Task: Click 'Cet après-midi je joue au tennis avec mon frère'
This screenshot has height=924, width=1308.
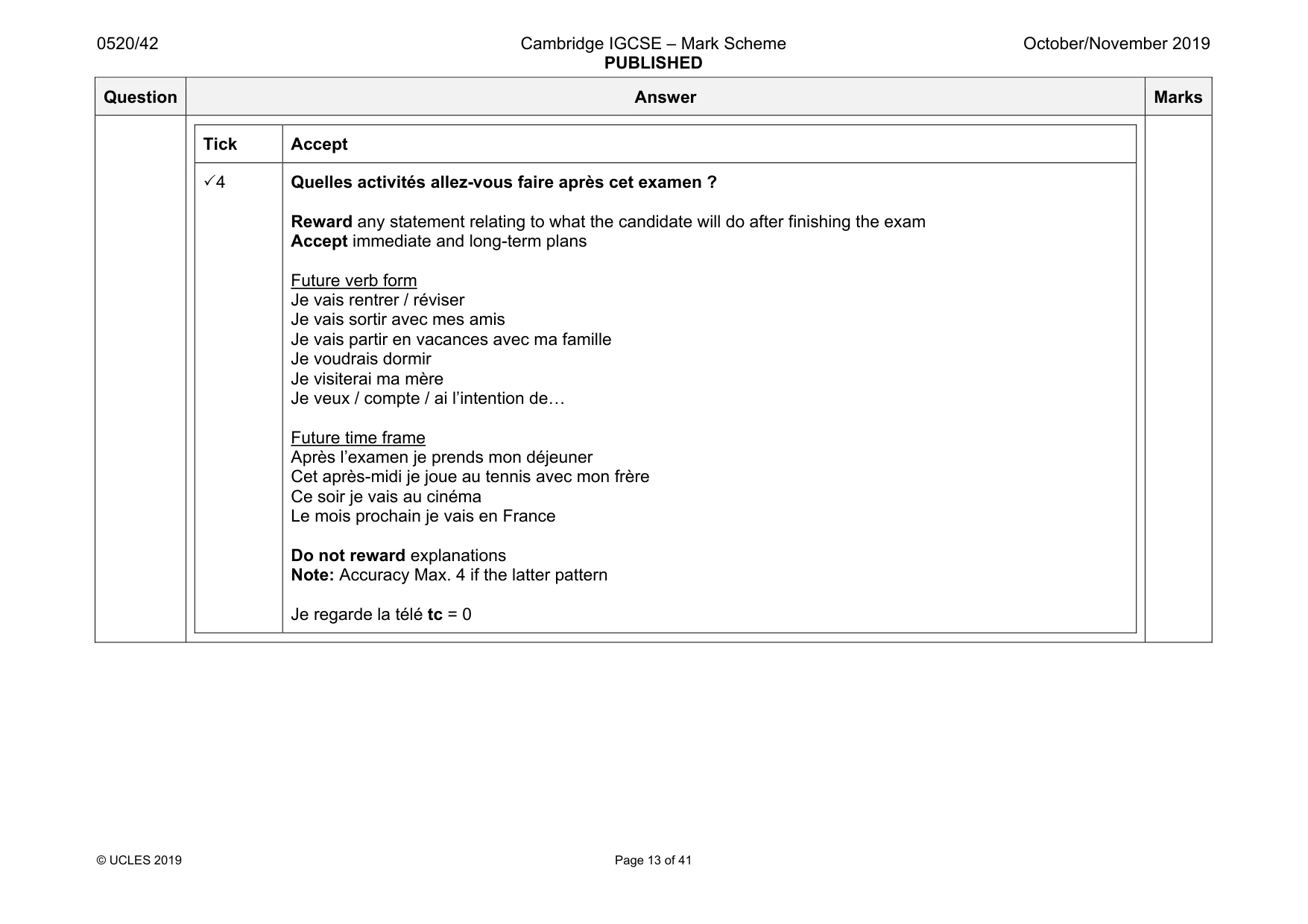Action: pyautogui.click(x=470, y=477)
